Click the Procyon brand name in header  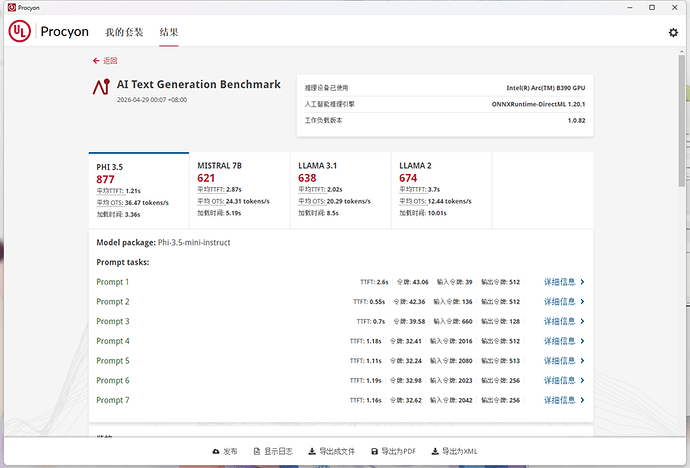click(x=65, y=32)
